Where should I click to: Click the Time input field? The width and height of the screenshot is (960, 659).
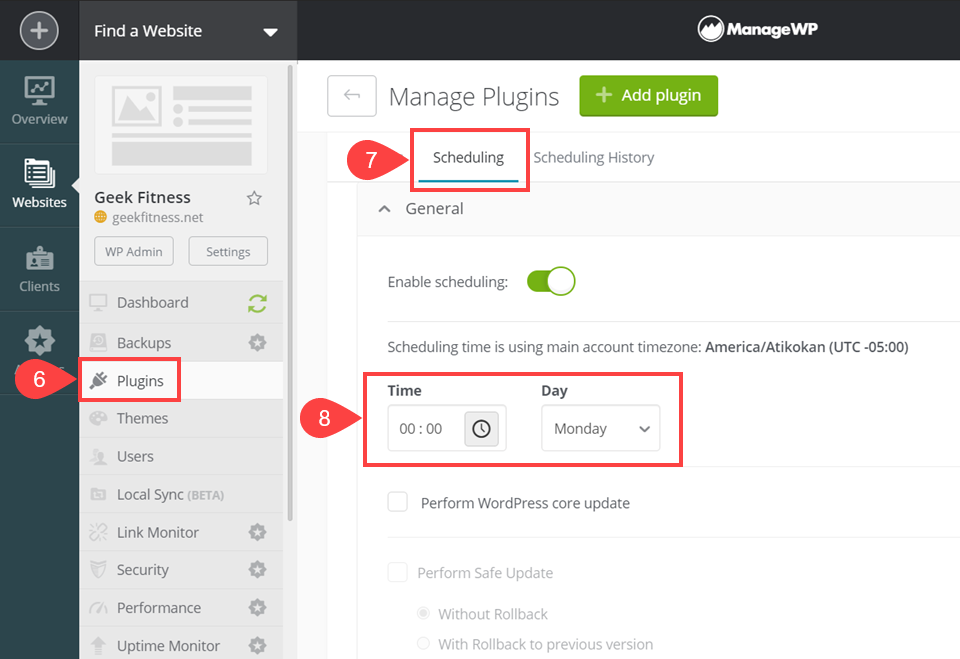425,427
